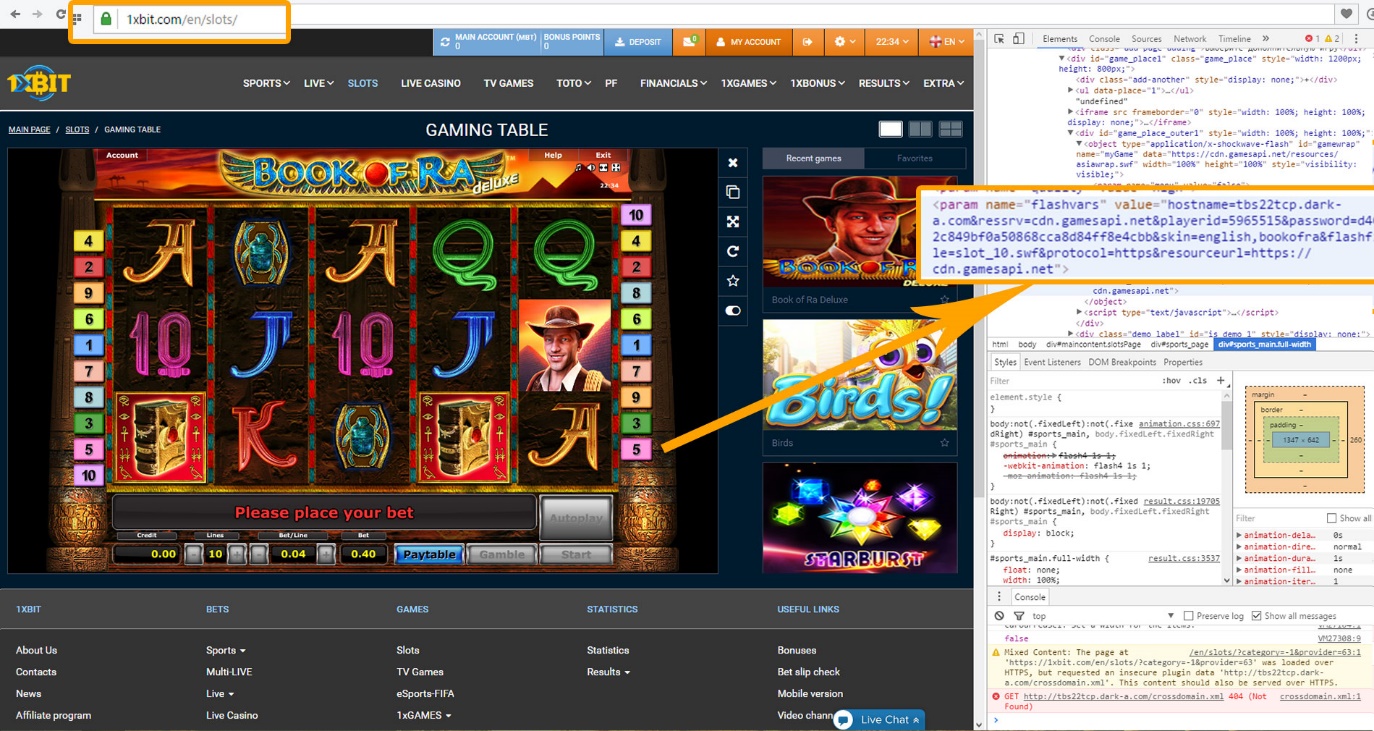Screen dimensions: 1374x731
Task: Click the Paytable button in game
Action: point(429,554)
